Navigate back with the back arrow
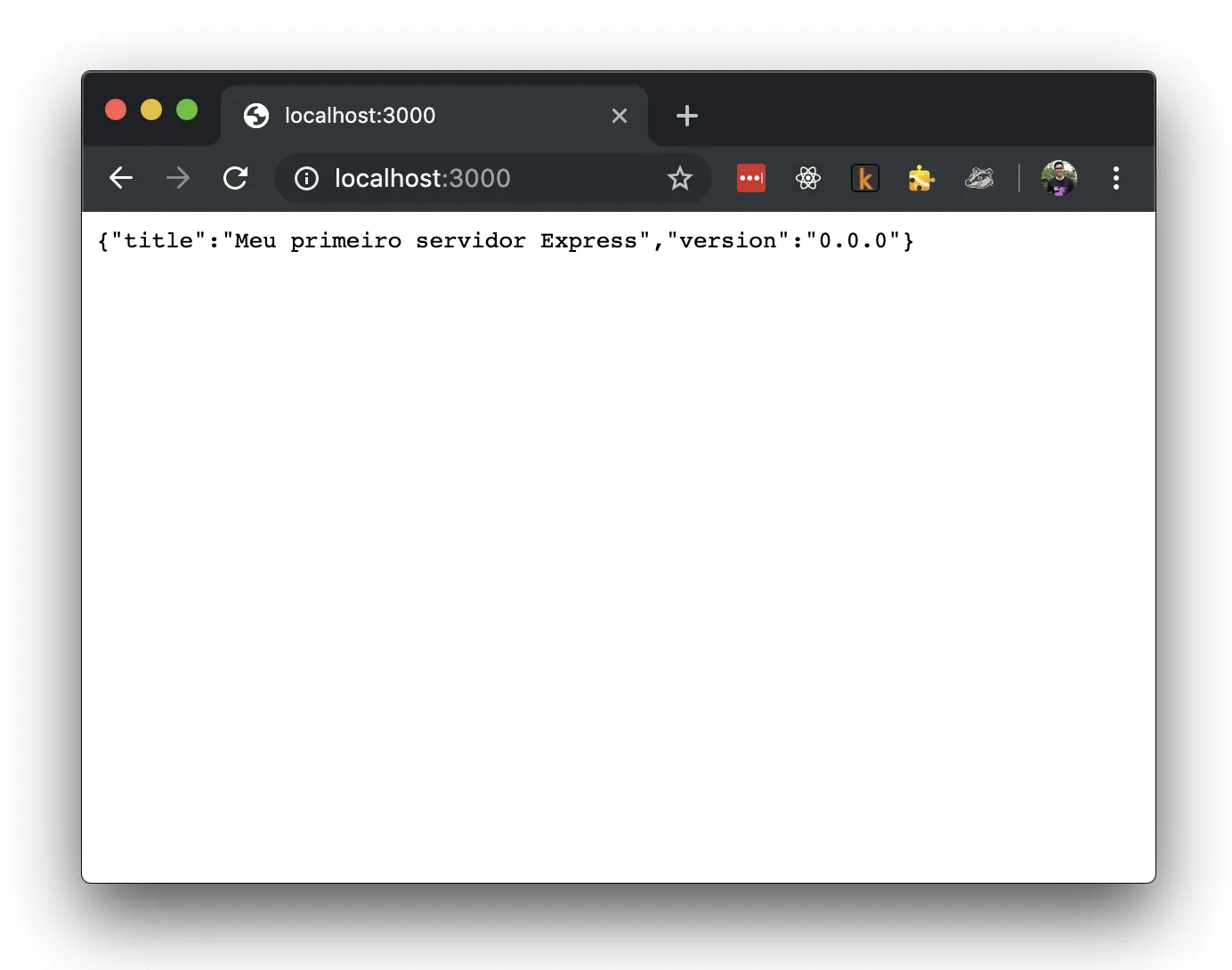Screen dimensions: 1232x970 [x=121, y=178]
